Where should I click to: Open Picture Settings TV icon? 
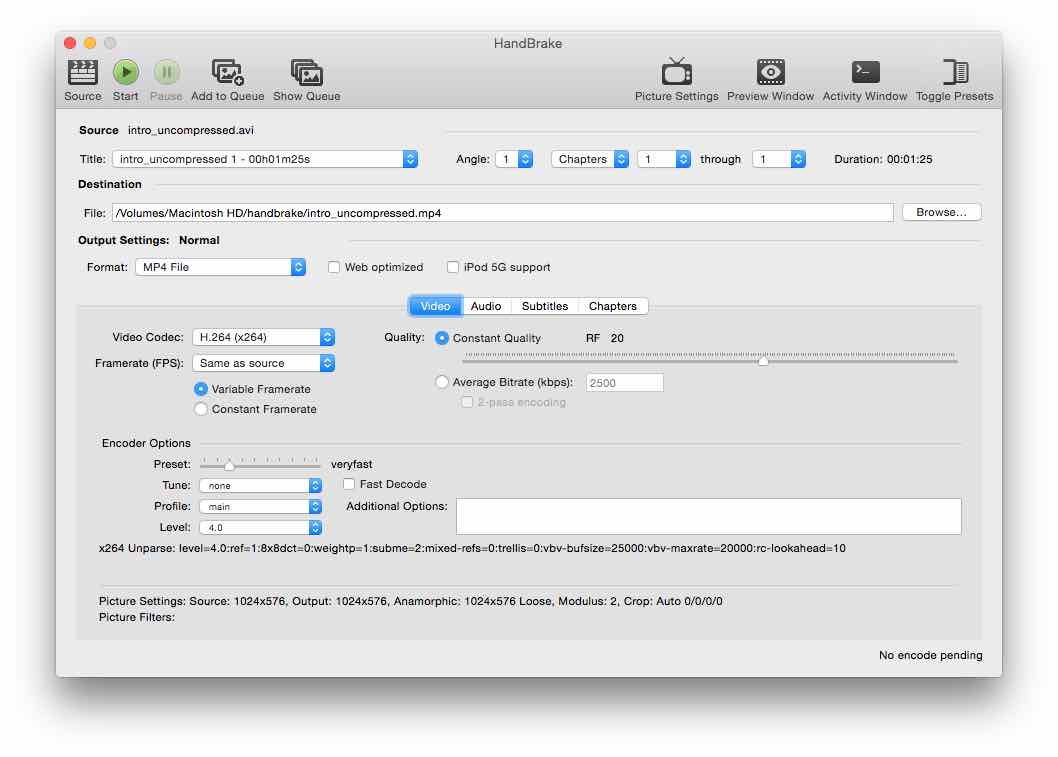click(x=676, y=73)
